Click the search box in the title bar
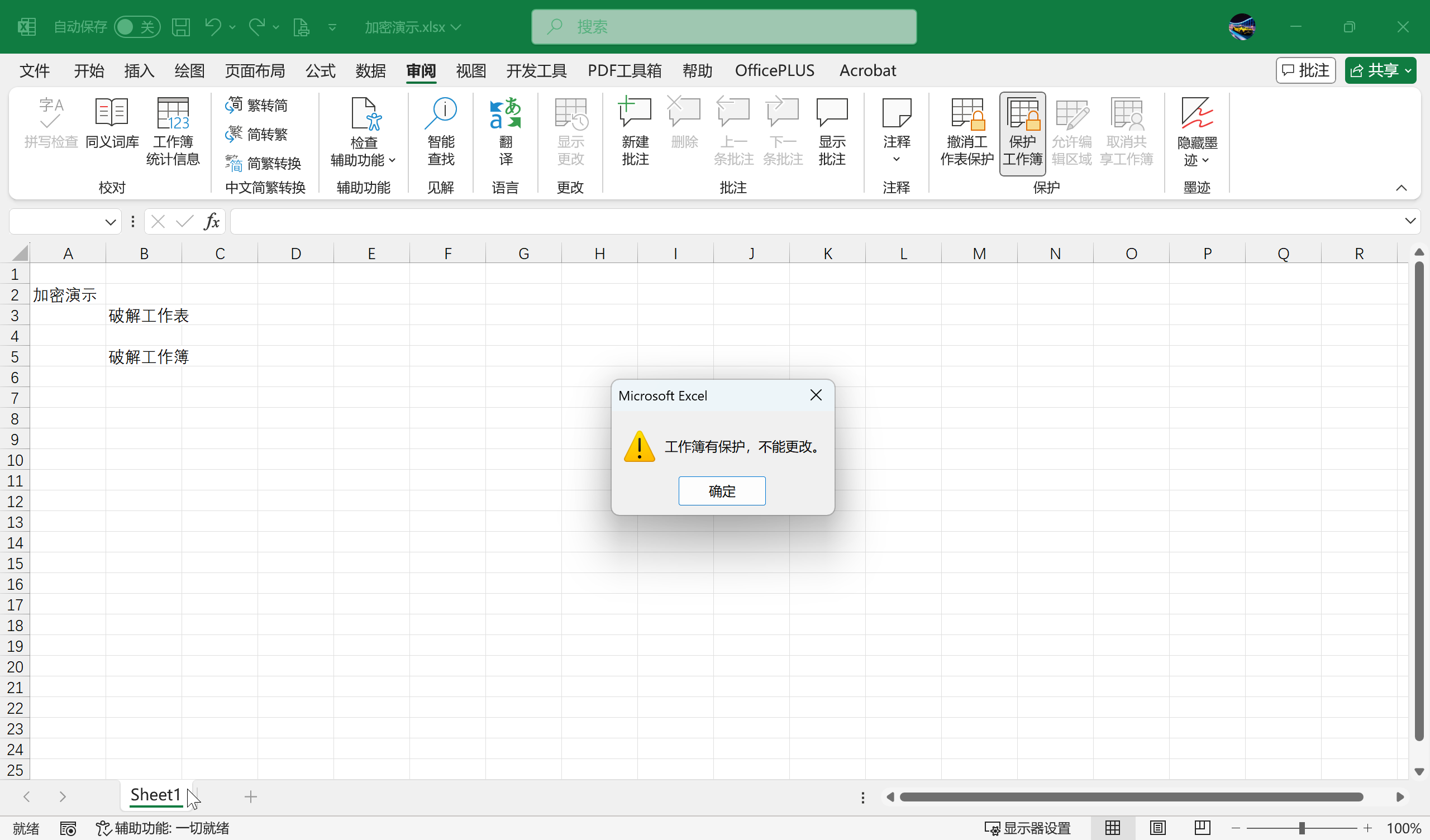Screen dimensions: 1430x840 tap(723, 27)
